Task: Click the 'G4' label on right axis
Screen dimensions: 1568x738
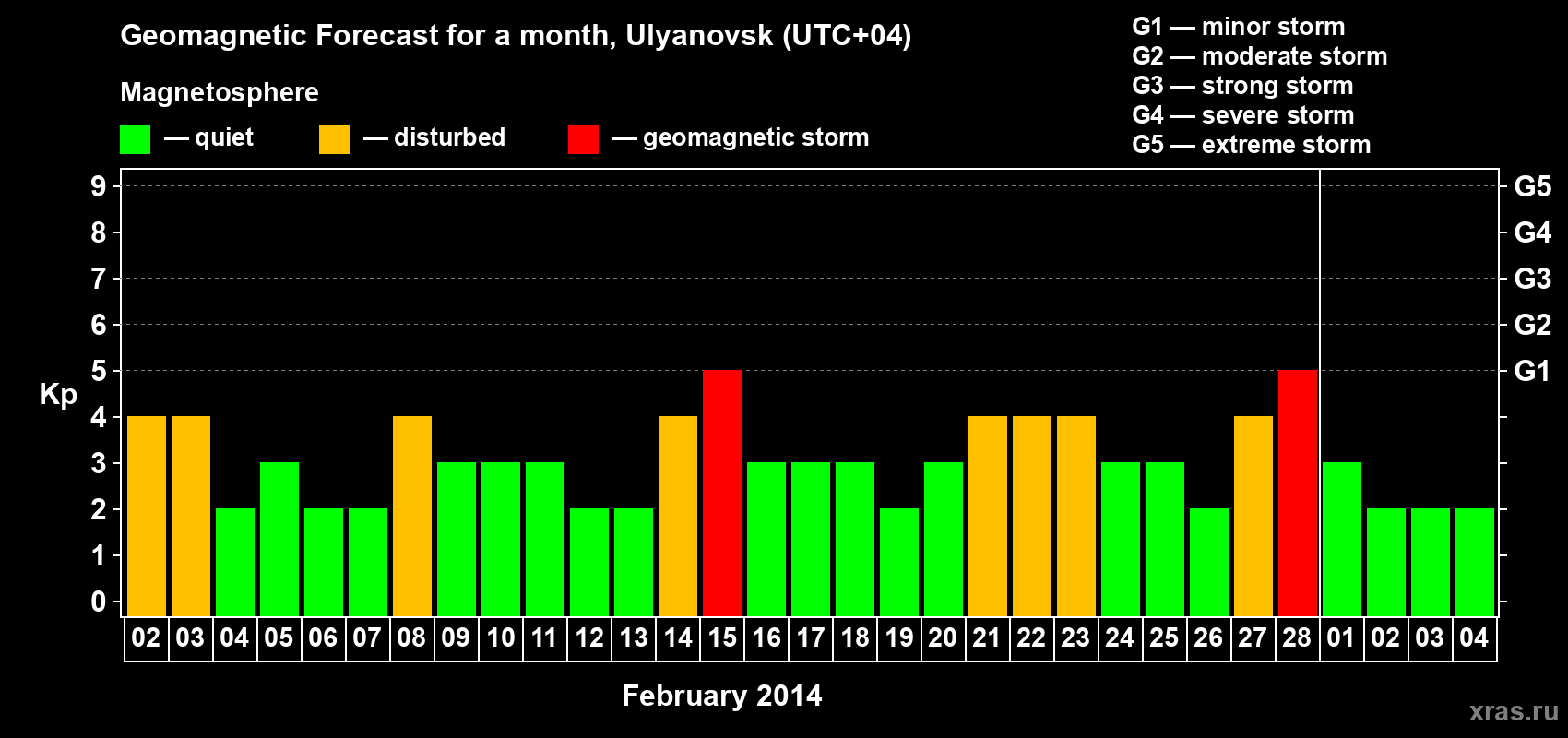Action: point(1533,232)
